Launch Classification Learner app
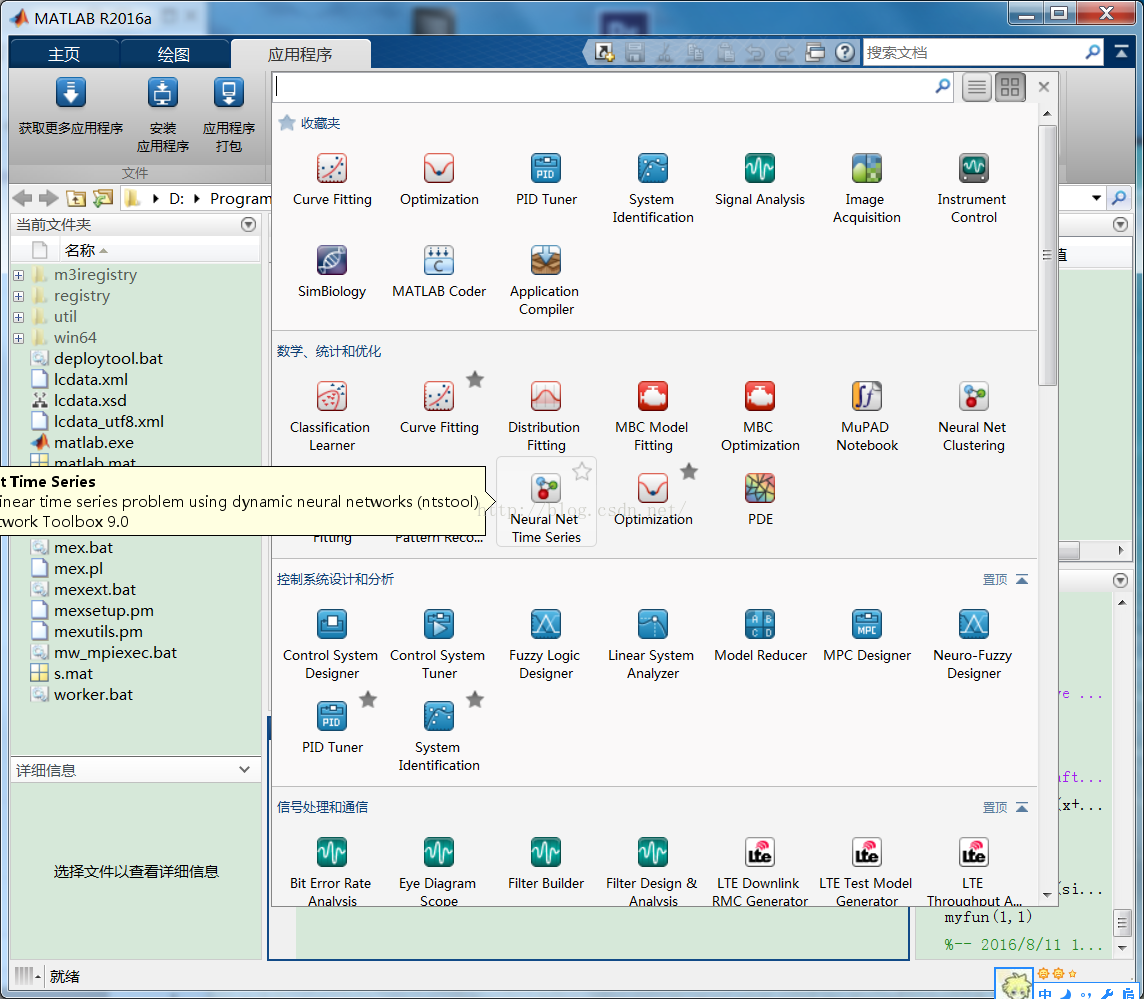1144x999 pixels. click(x=332, y=416)
